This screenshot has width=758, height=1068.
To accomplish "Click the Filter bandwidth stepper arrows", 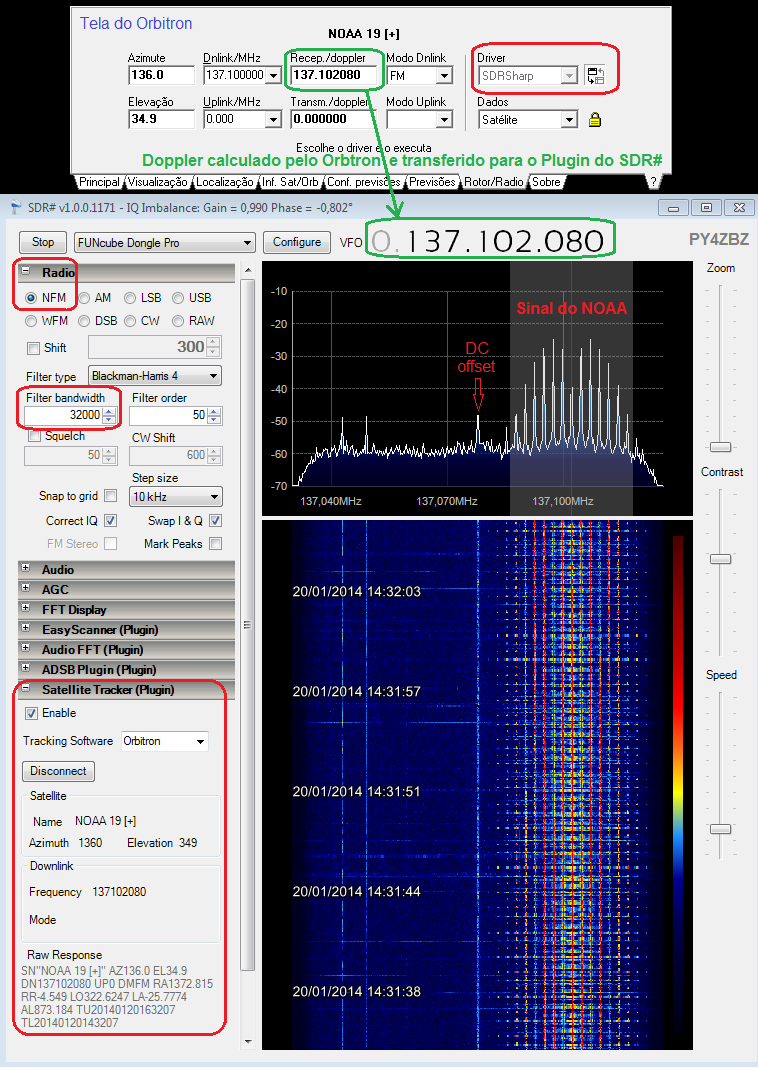I will coord(110,415).
